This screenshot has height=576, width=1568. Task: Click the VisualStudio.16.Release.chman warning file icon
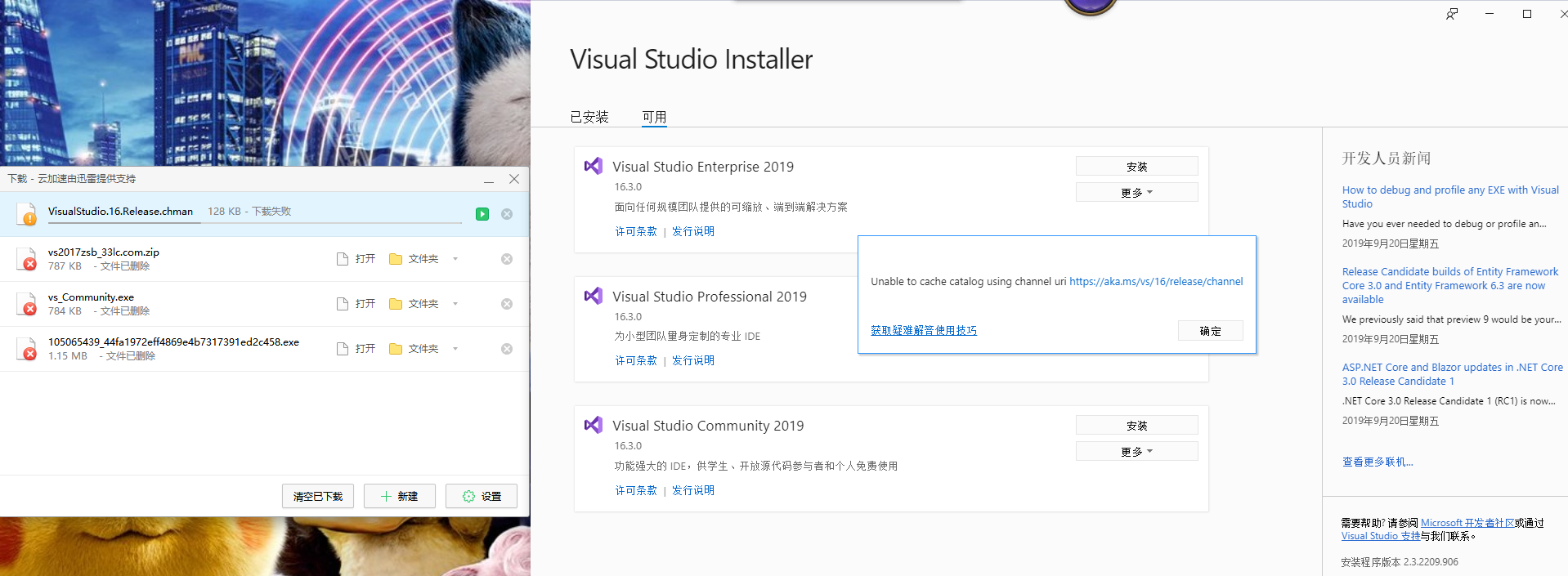(x=27, y=214)
